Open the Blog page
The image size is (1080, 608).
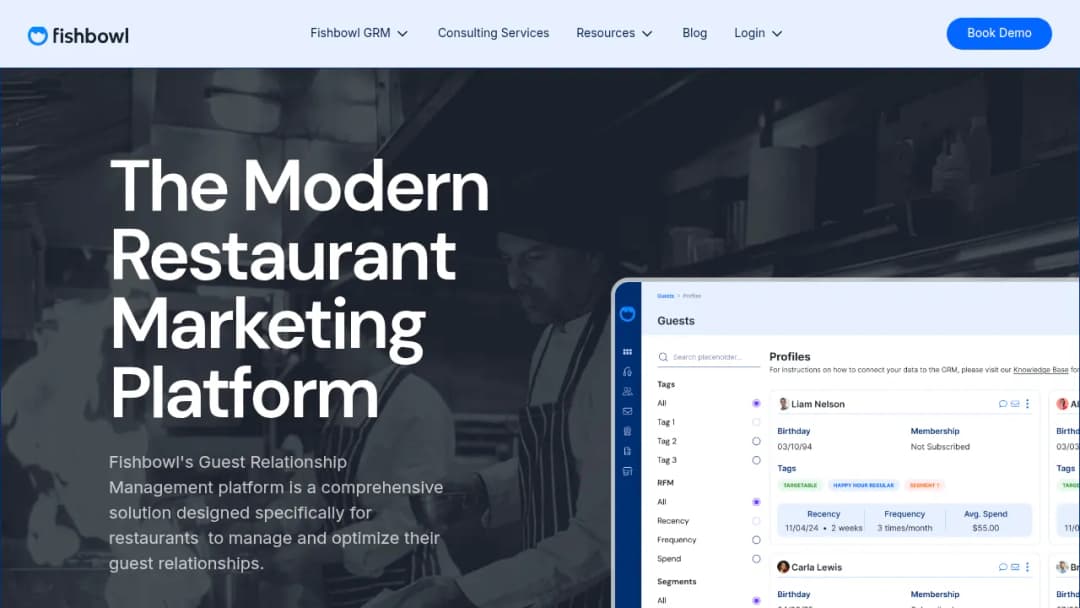[694, 33]
